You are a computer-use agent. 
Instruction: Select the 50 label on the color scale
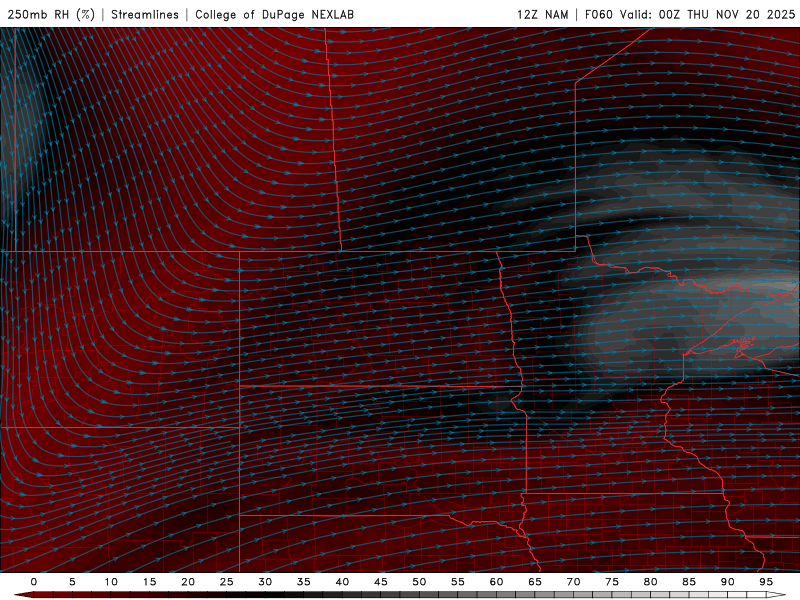[x=419, y=582]
